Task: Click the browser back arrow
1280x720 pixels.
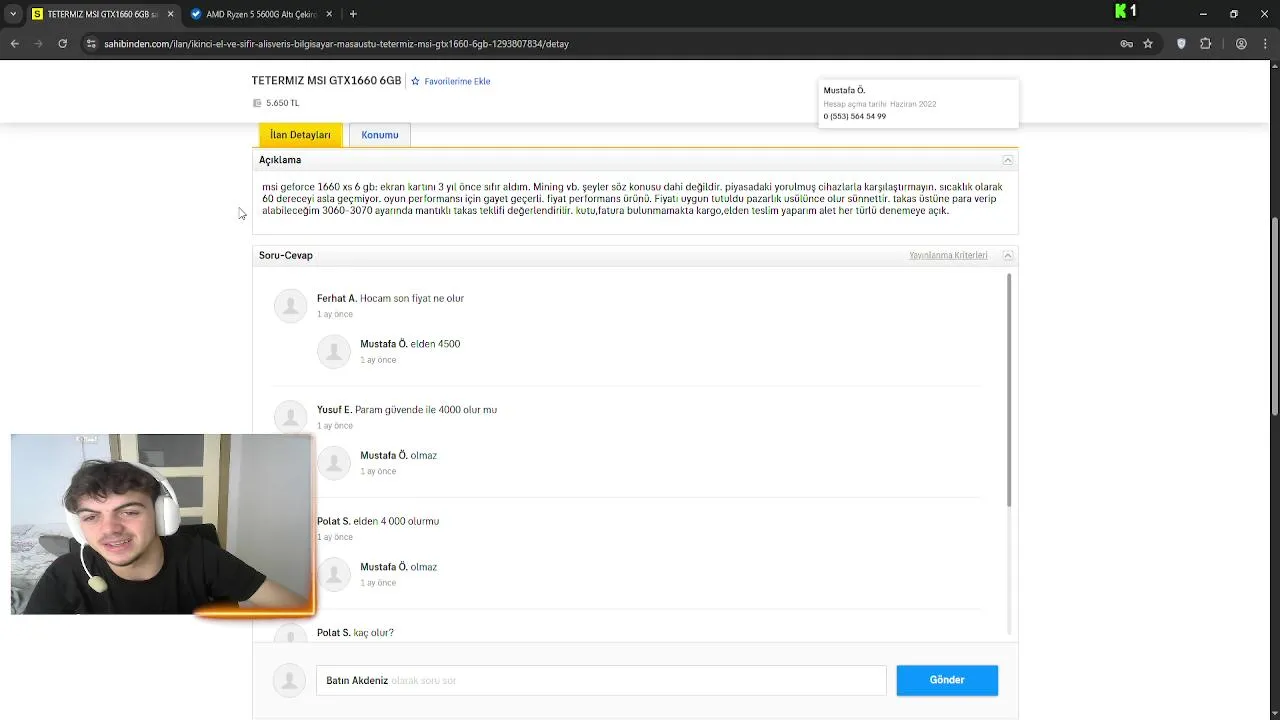Action: pyautogui.click(x=14, y=44)
